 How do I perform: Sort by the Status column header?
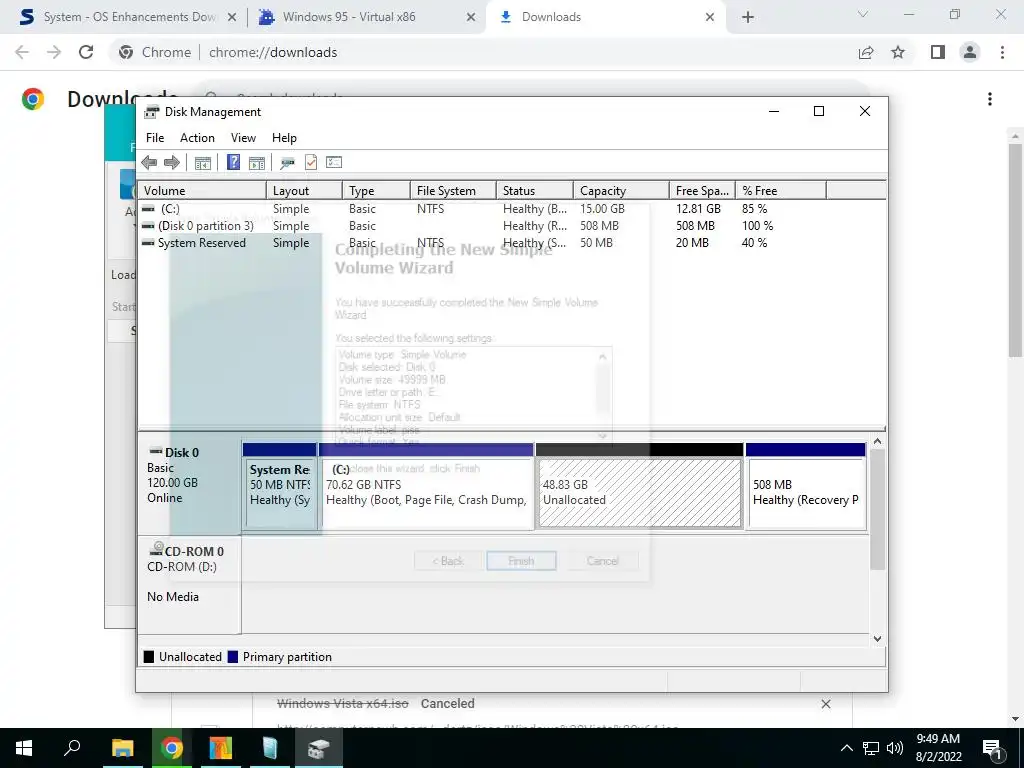tap(534, 191)
